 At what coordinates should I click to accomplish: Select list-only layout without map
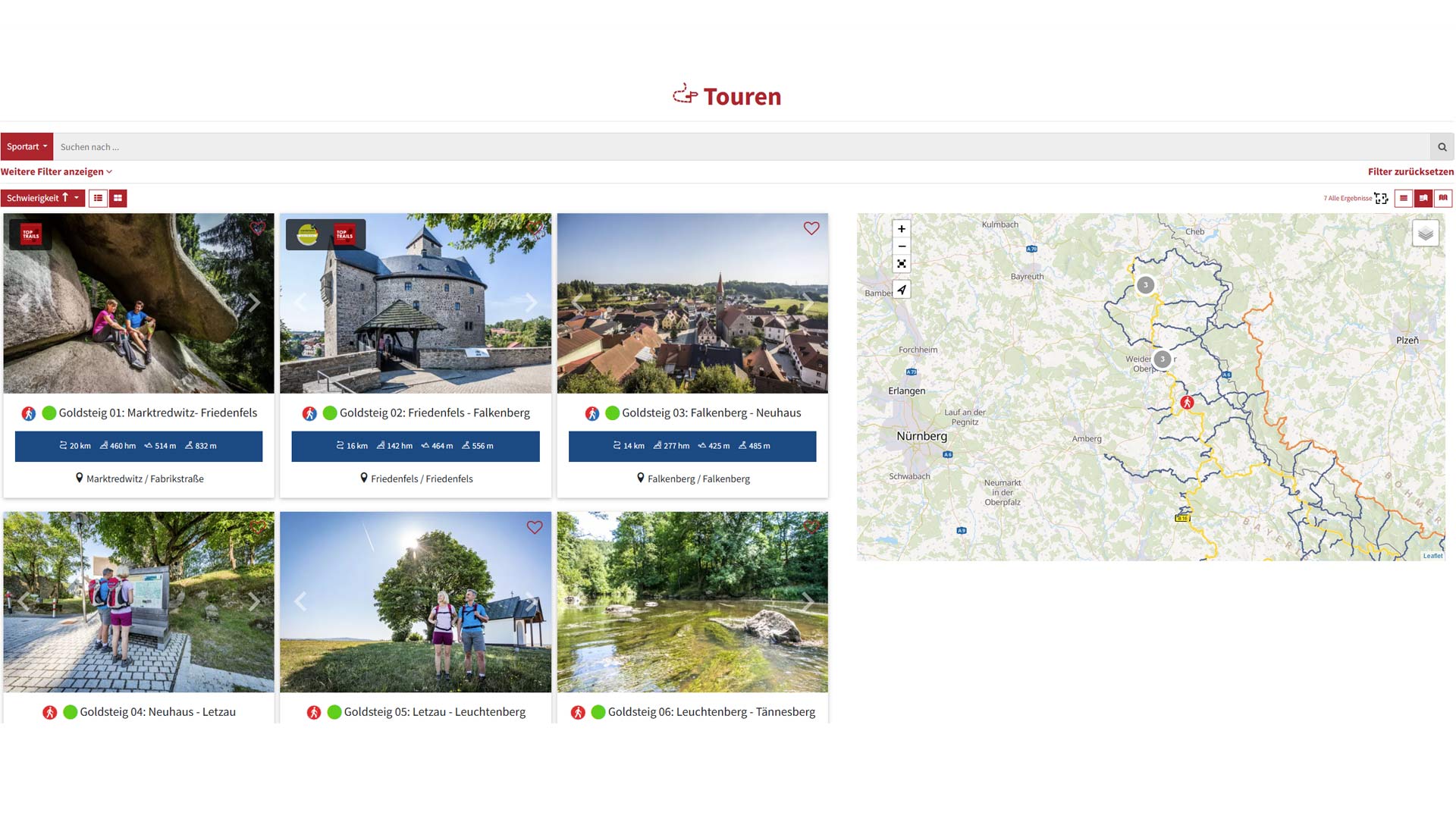coord(1403,199)
